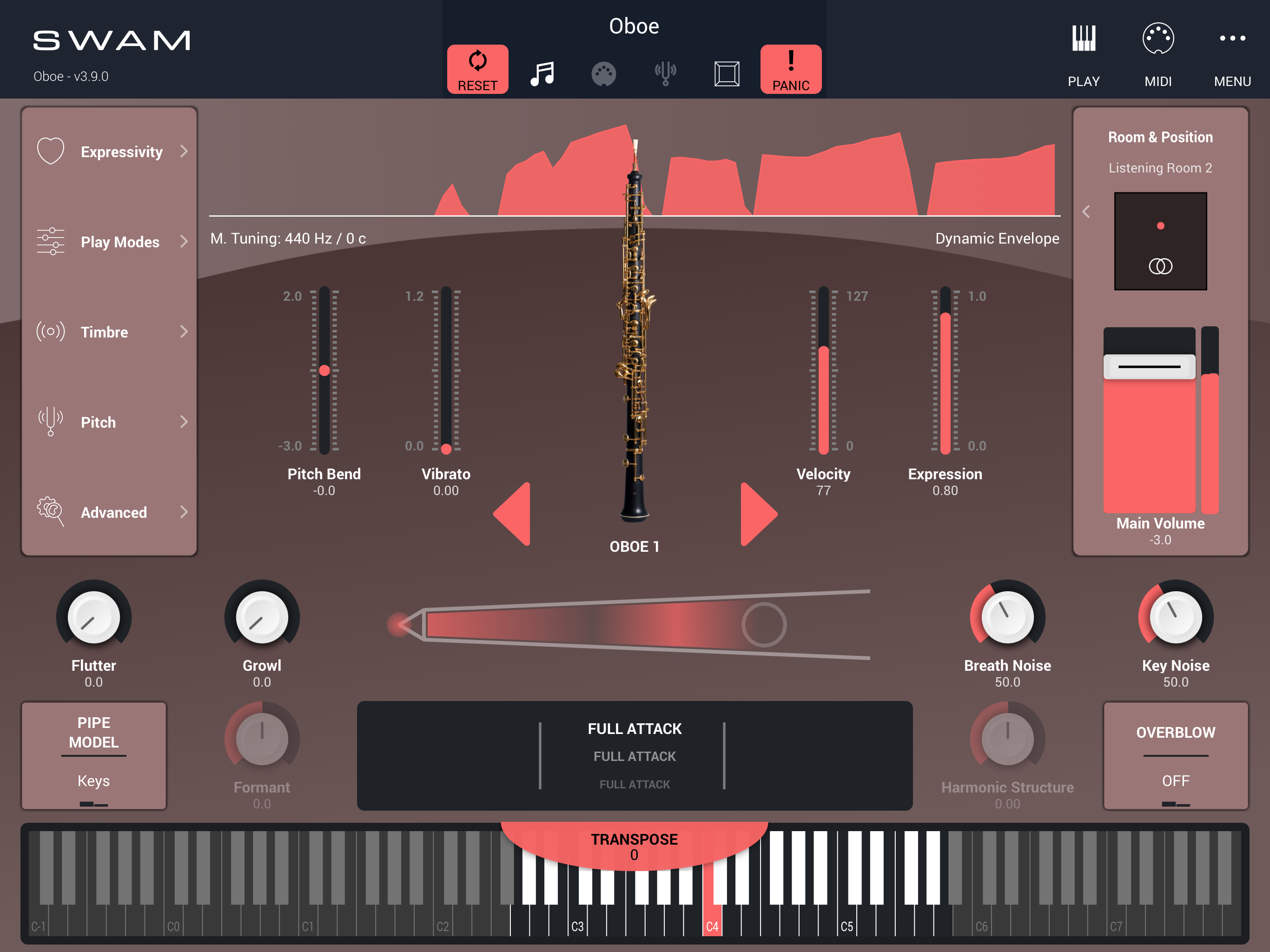Click the Velocity slider
The height and width of the screenshot is (952, 1270).
click(x=823, y=370)
